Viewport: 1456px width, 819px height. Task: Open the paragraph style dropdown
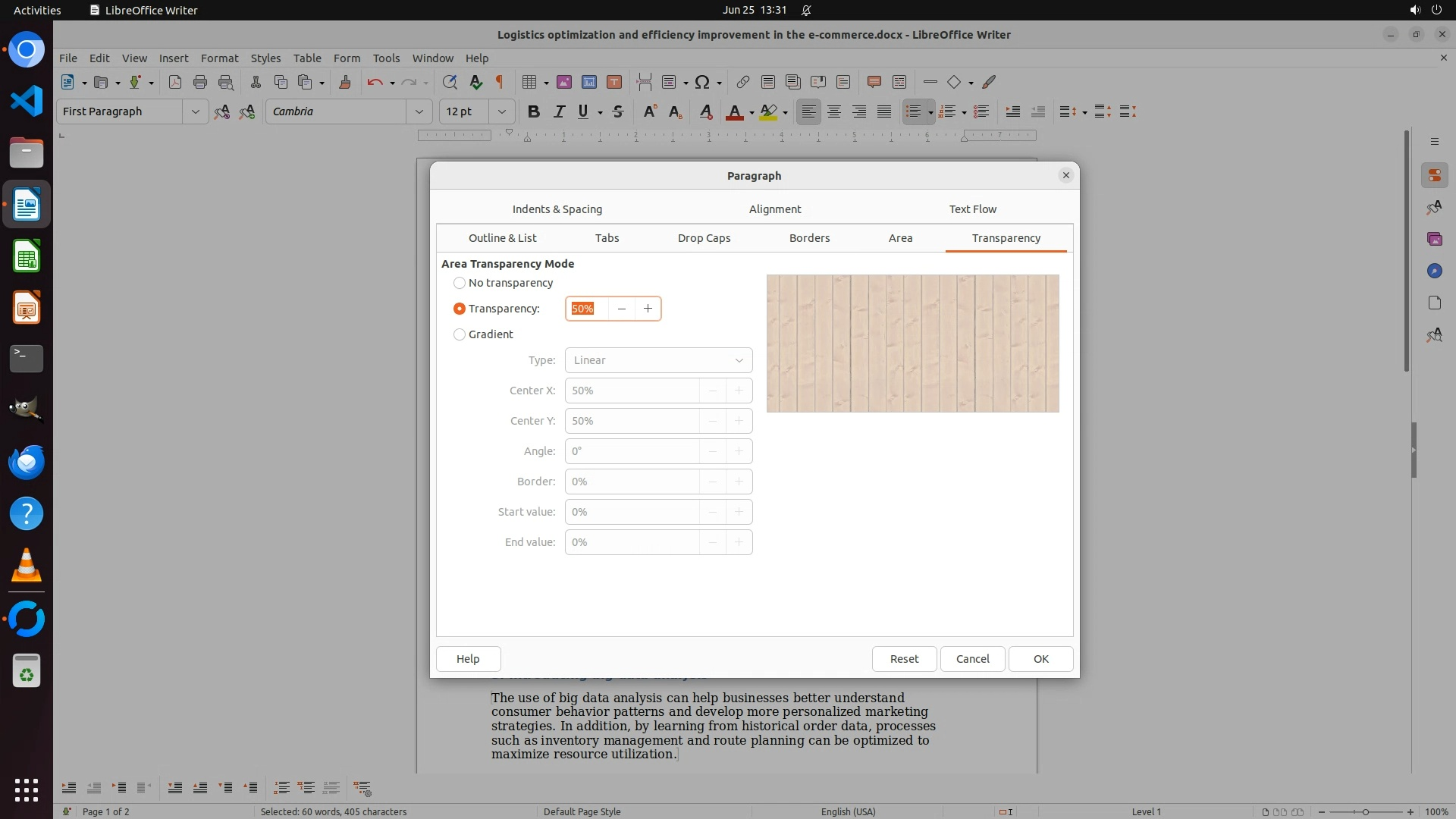click(195, 111)
